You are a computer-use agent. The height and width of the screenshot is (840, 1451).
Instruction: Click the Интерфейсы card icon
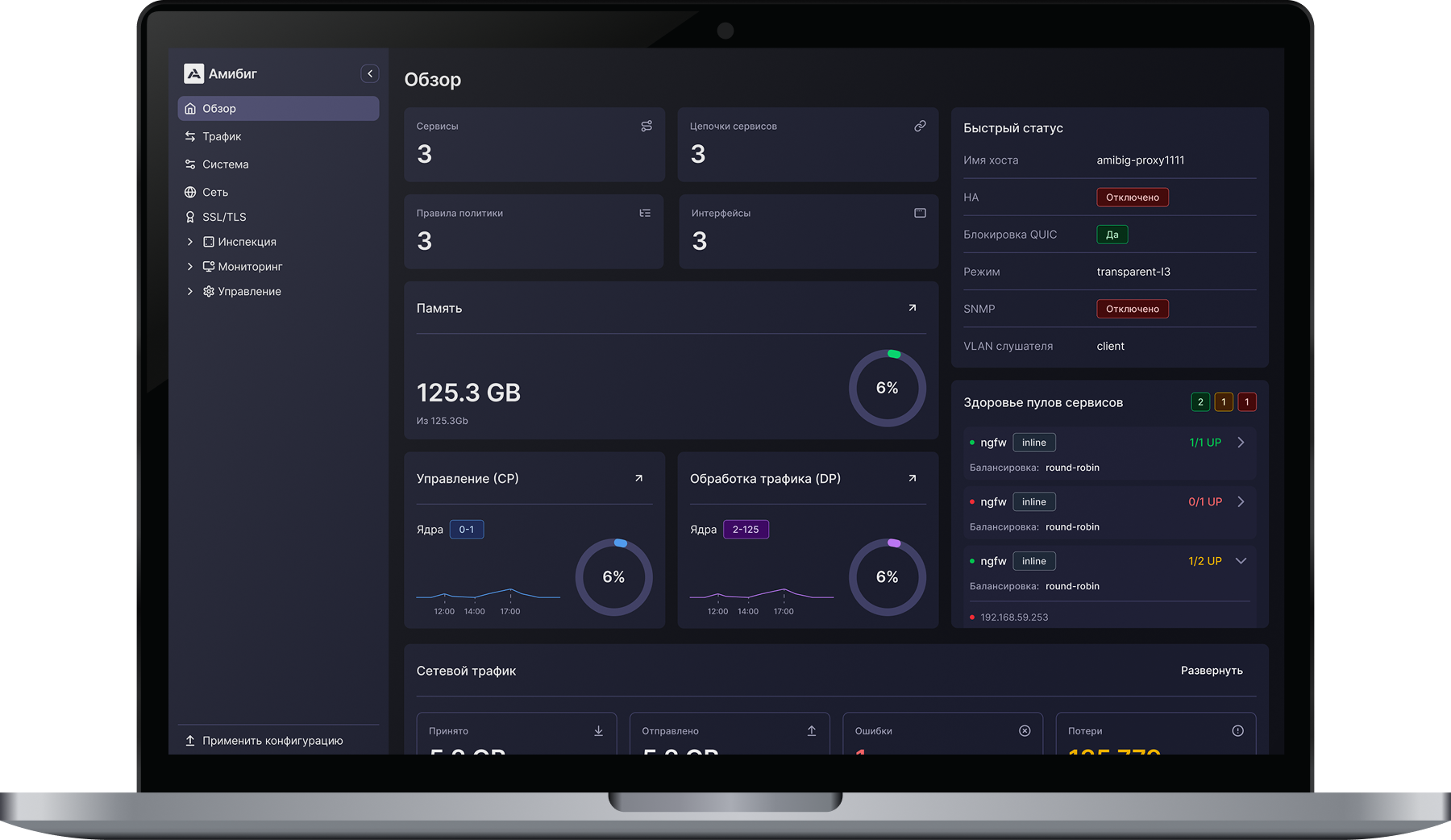(919, 214)
